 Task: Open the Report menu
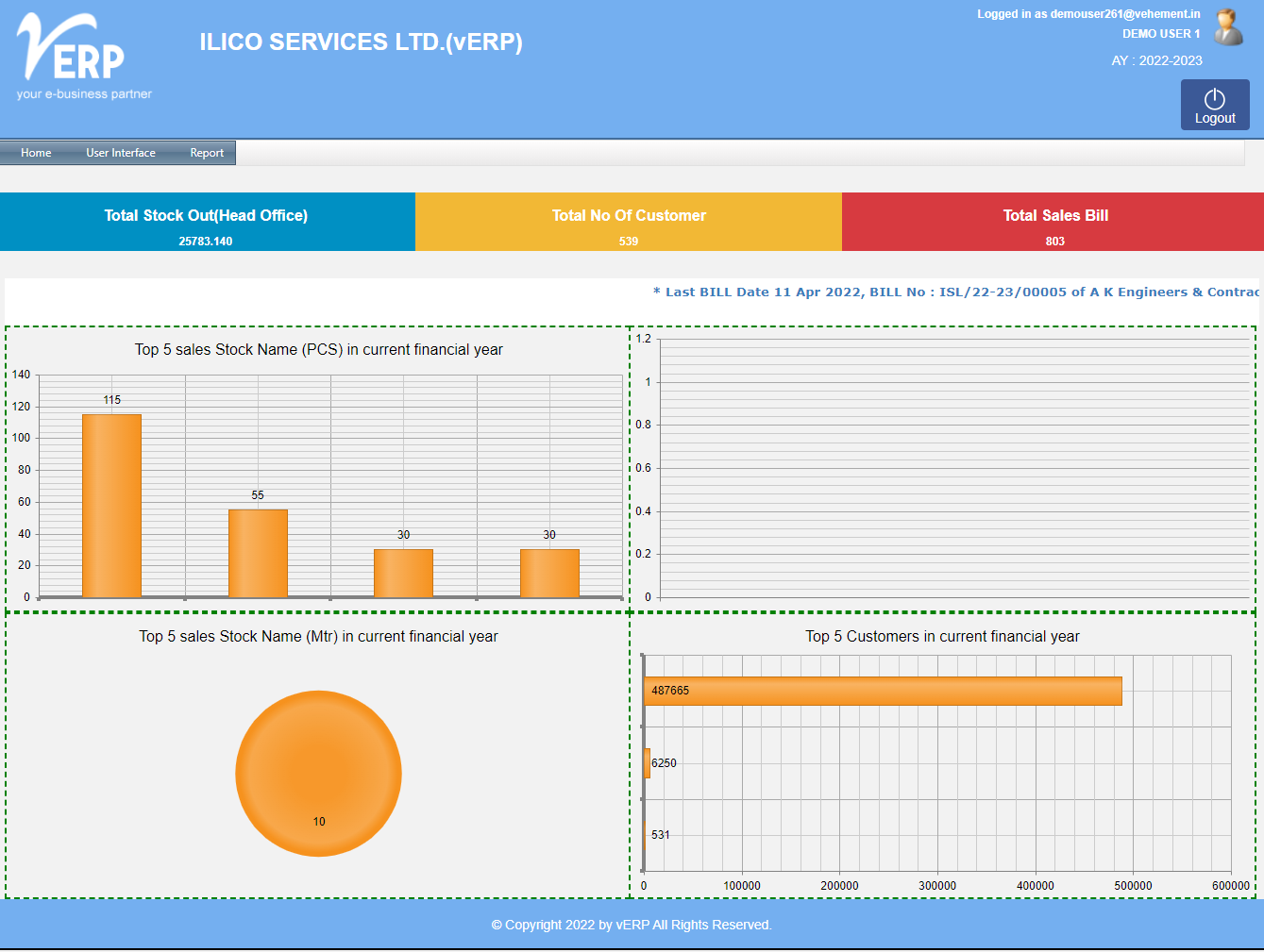click(x=207, y=153)
